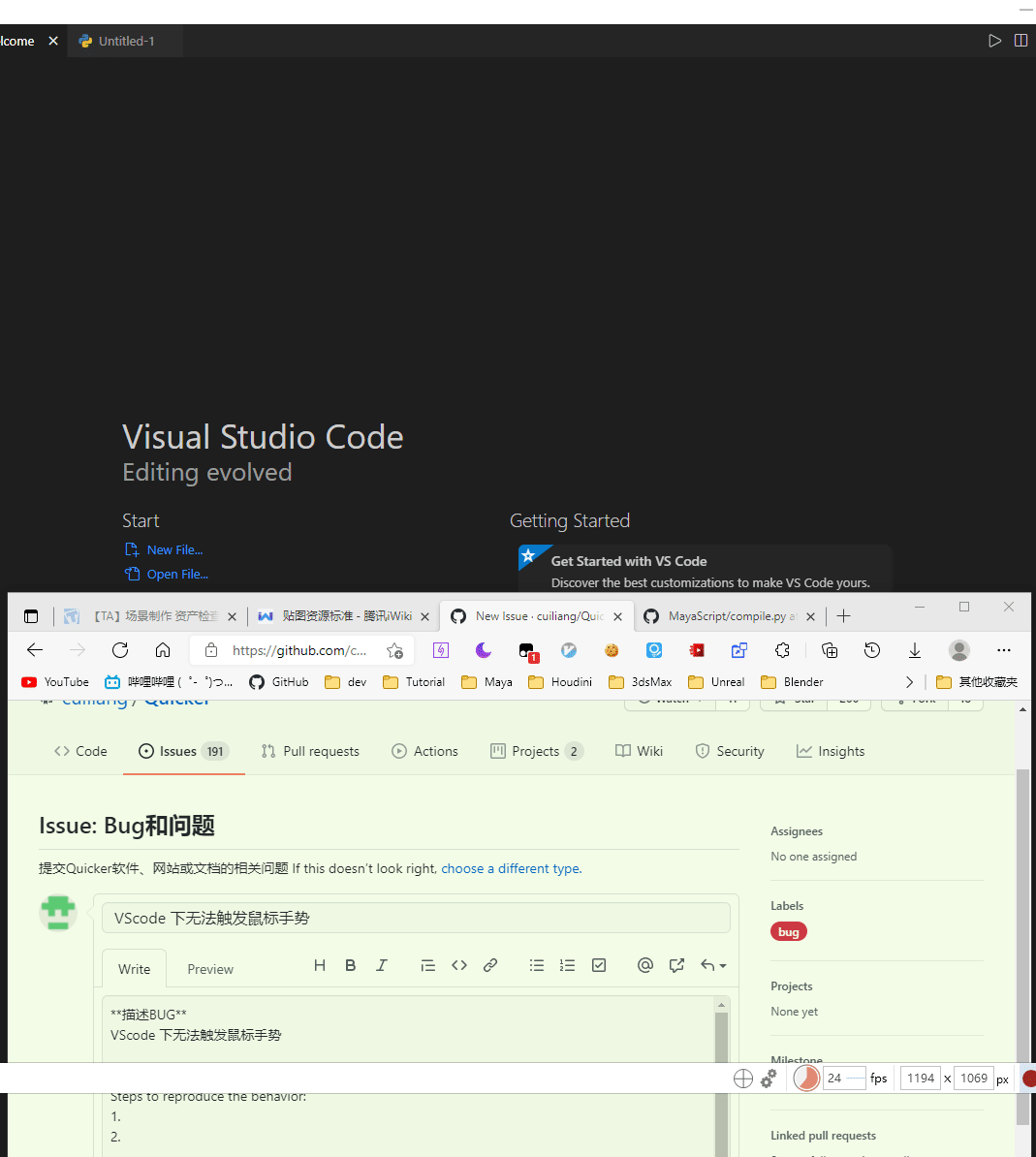This screenshot has width=1036, height=1157.
Task: Open a new browser tab
Action: (843, 616)
